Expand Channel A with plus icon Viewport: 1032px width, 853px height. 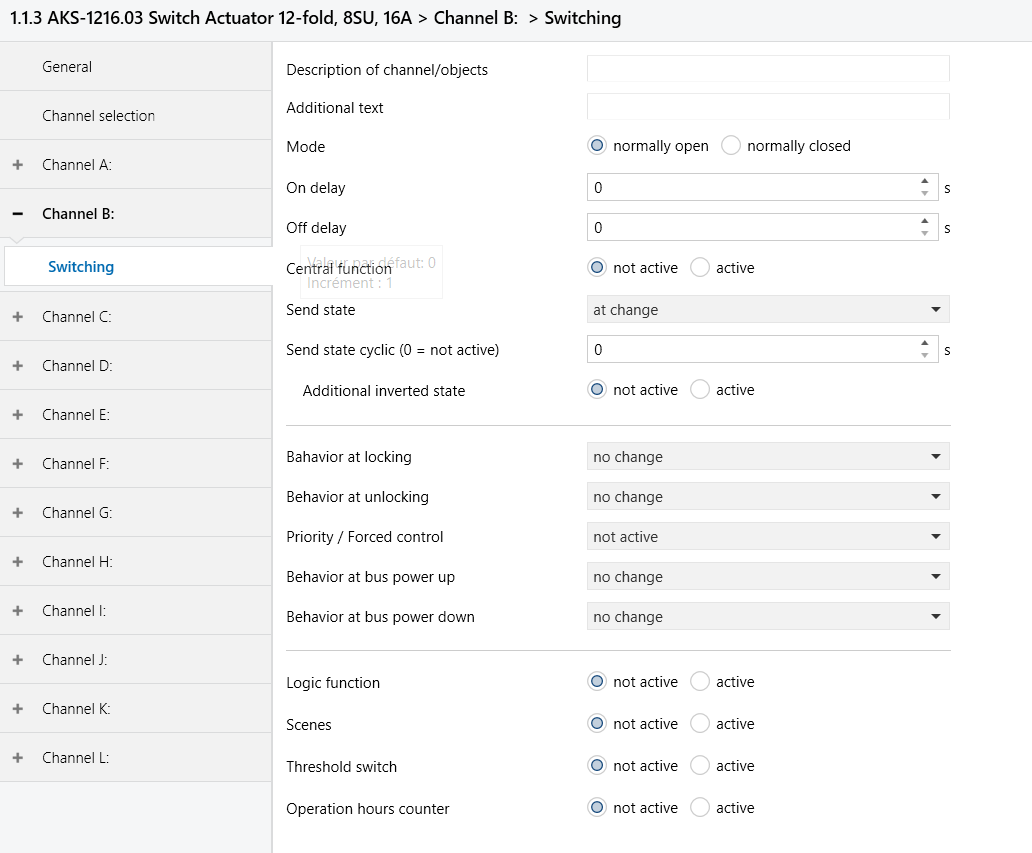pos(18,165)
